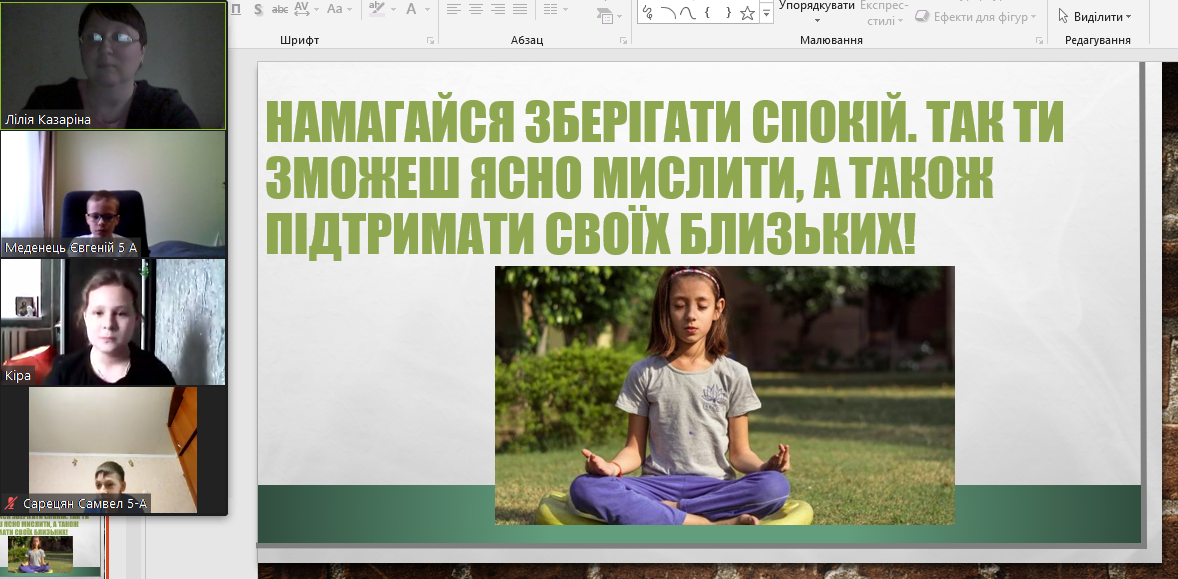The image size is (1178, 579).
Task: Select the right brace shape
Action: point(728,13)
